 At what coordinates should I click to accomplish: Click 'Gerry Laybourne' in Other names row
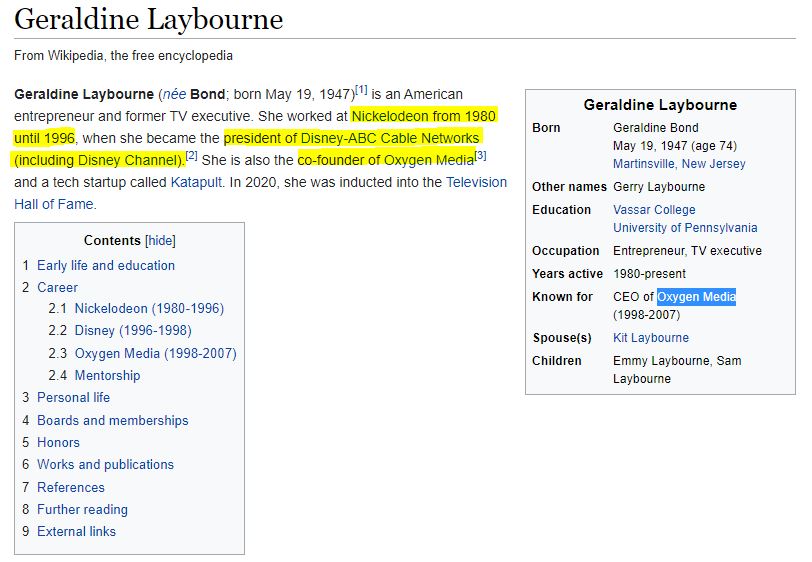[659, 187]
